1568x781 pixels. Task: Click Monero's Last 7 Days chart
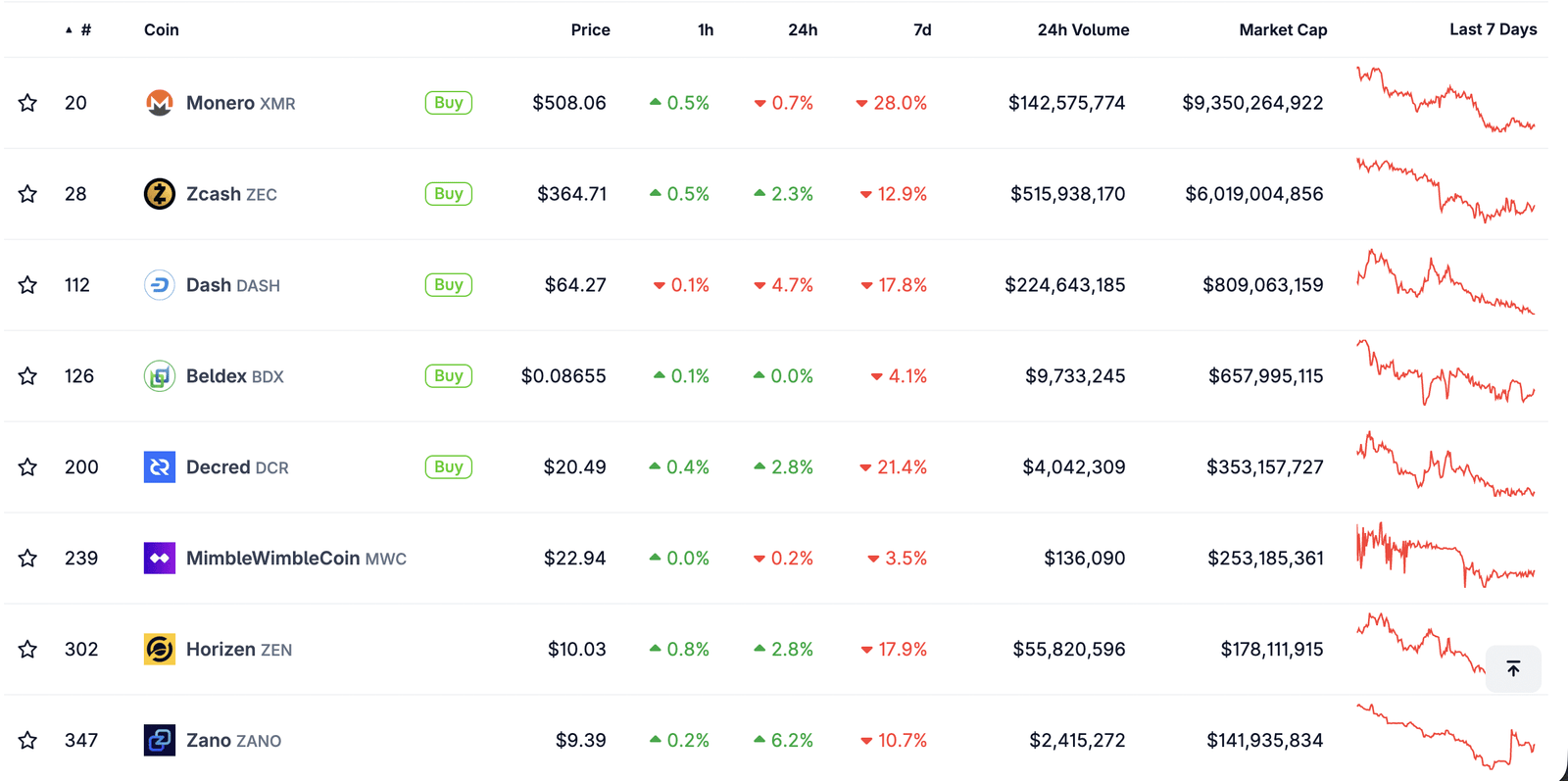pyautogui.click(x=1445, y=102)
